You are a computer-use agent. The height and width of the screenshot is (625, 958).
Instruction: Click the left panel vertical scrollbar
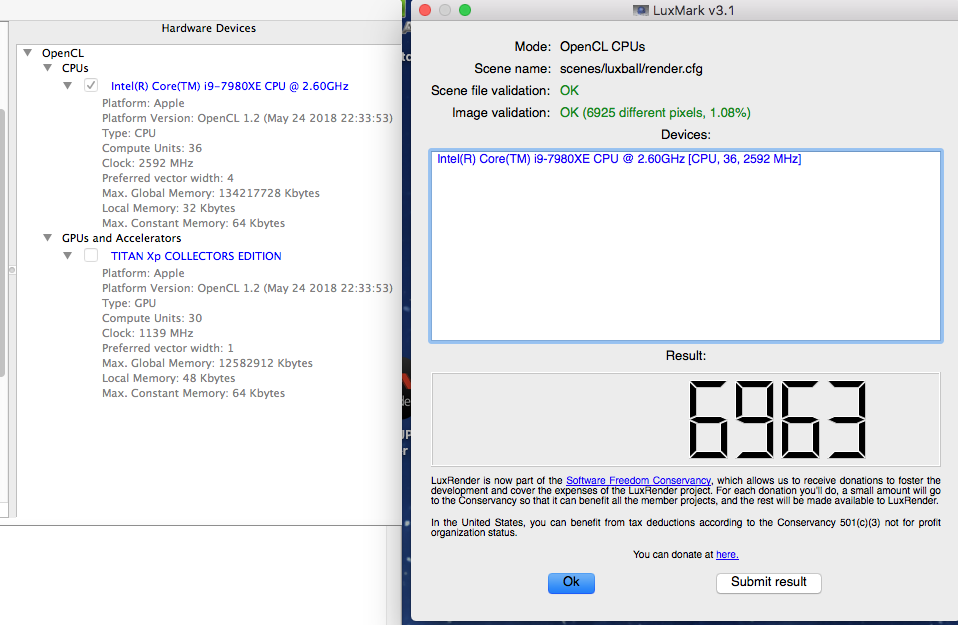coord(2,244)
